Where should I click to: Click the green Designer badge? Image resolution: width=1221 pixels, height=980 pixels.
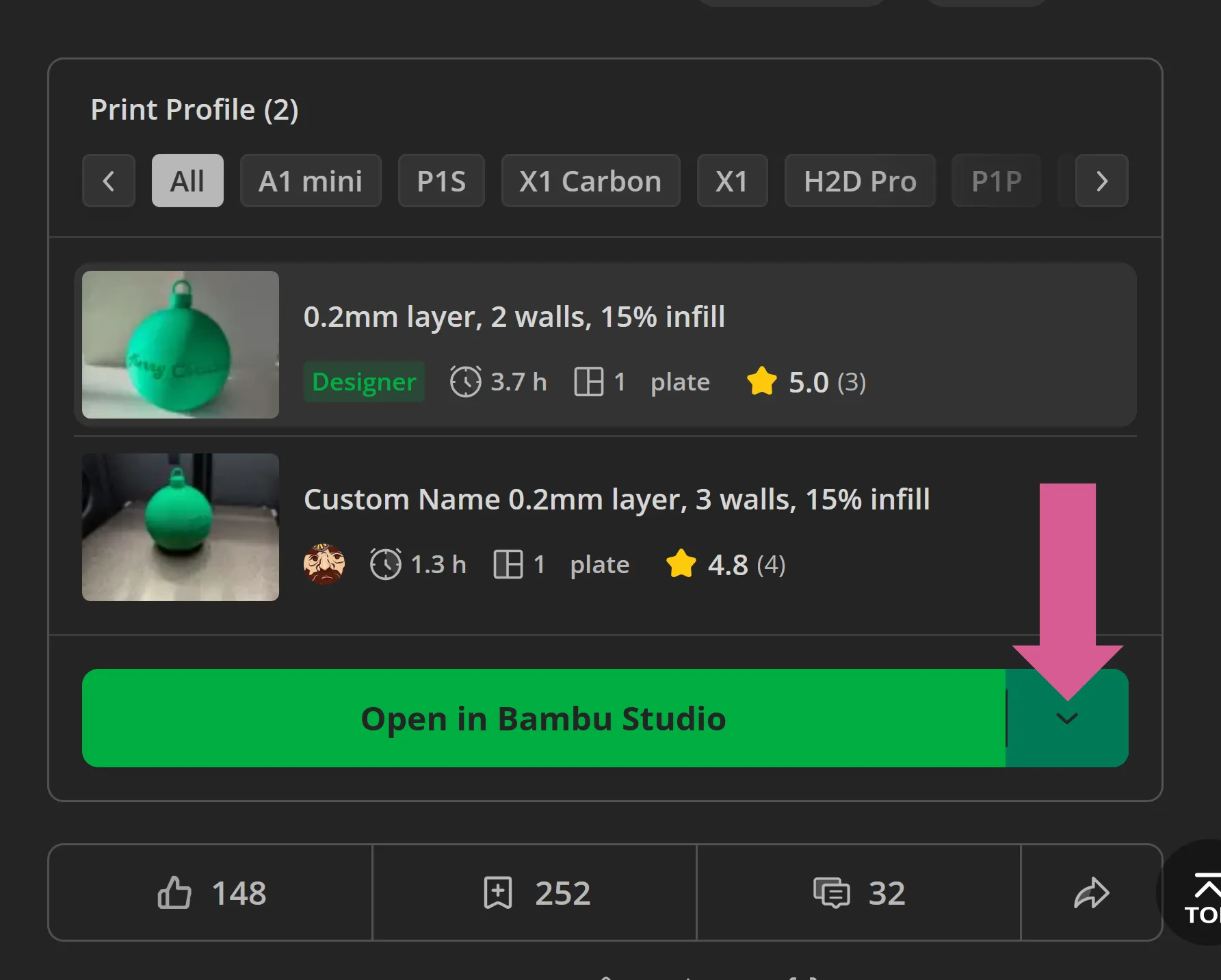click(x=364, y=382)
